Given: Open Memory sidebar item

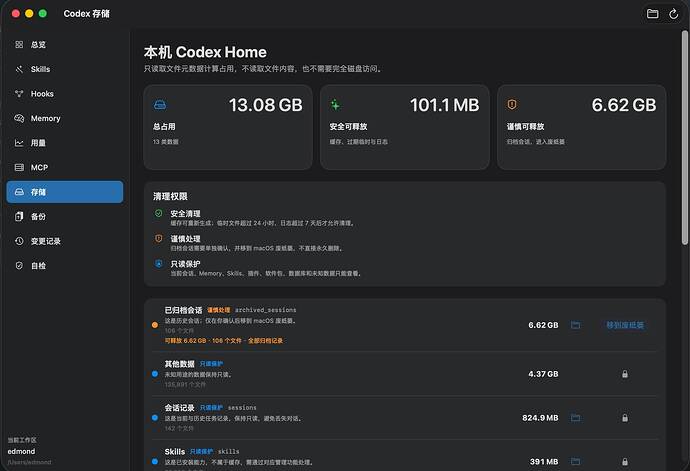Looking at the screenshot, I should (x=65, y=118).
